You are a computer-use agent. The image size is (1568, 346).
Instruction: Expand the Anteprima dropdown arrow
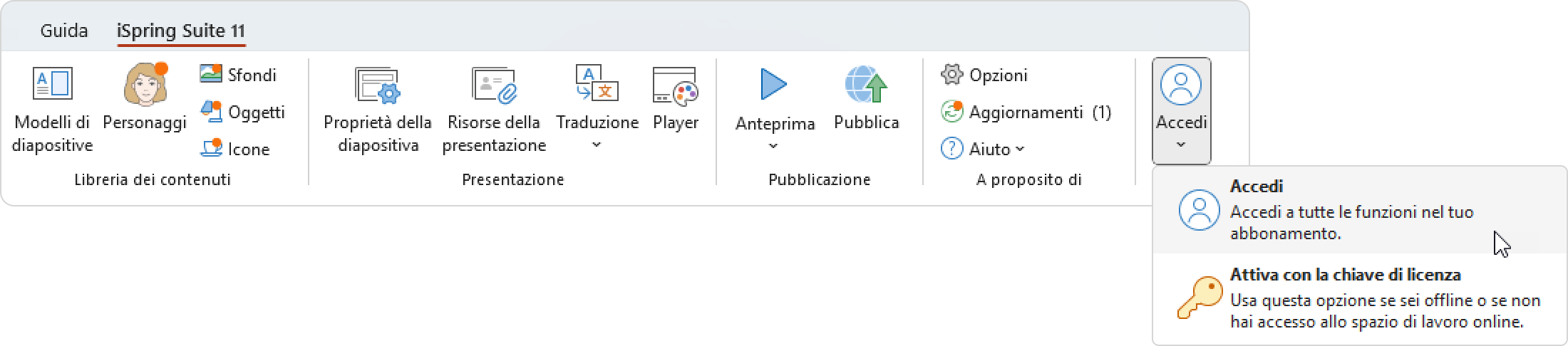(x=774, y=146)
